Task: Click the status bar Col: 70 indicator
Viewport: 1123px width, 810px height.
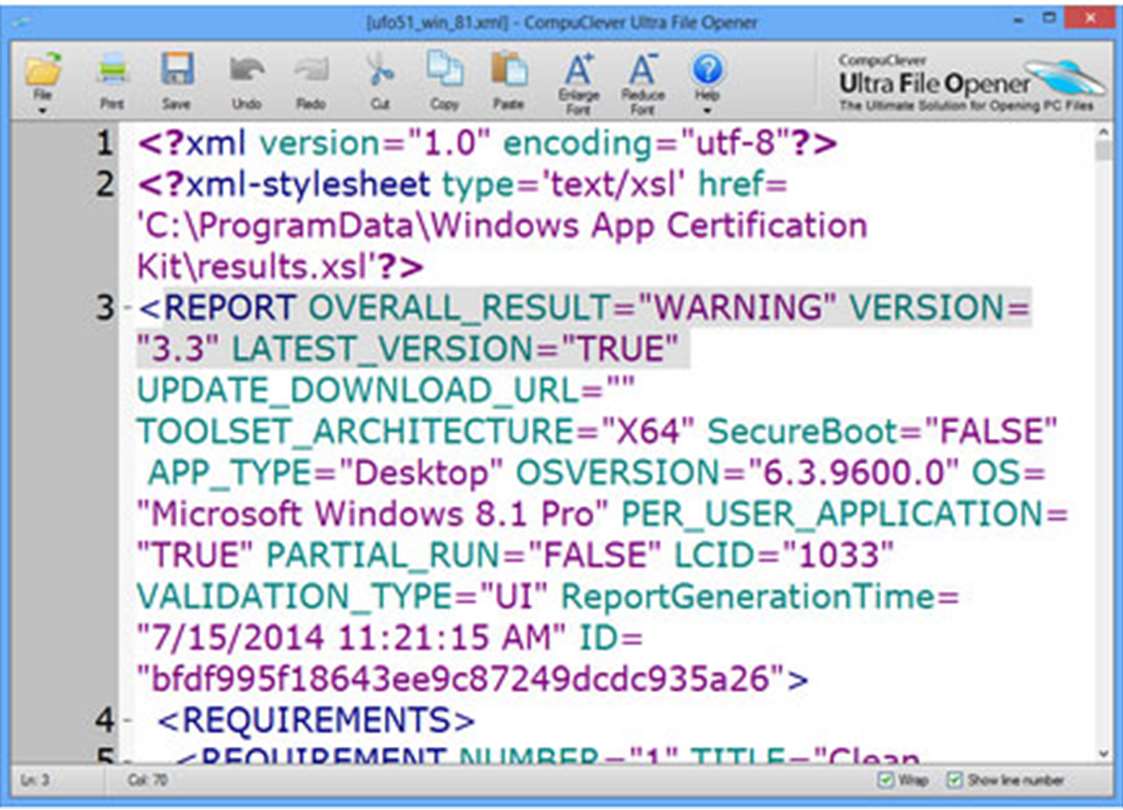Action: [x=148, y=779]
